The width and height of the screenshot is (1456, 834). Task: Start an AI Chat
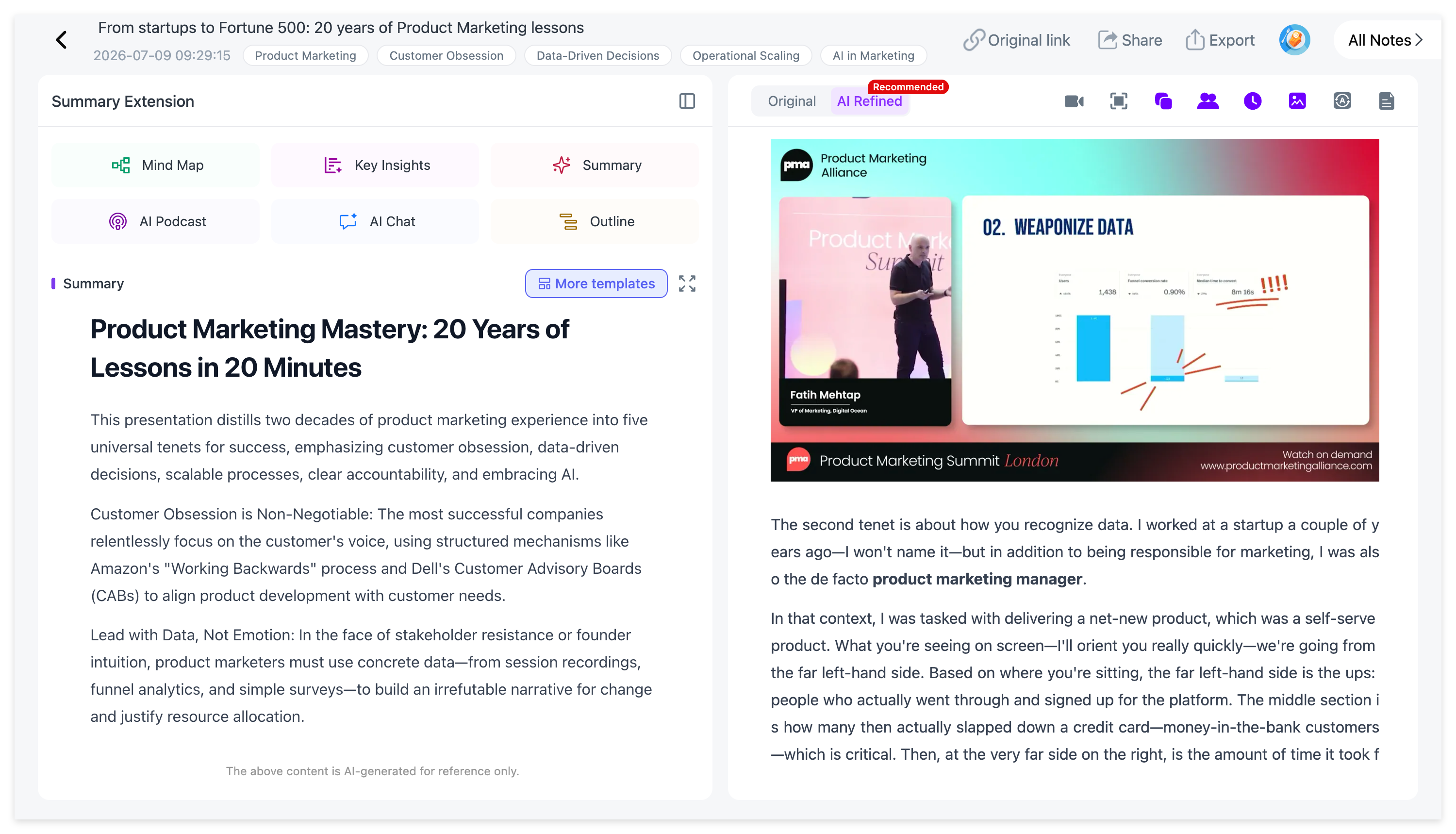click(x=375, y=222)
